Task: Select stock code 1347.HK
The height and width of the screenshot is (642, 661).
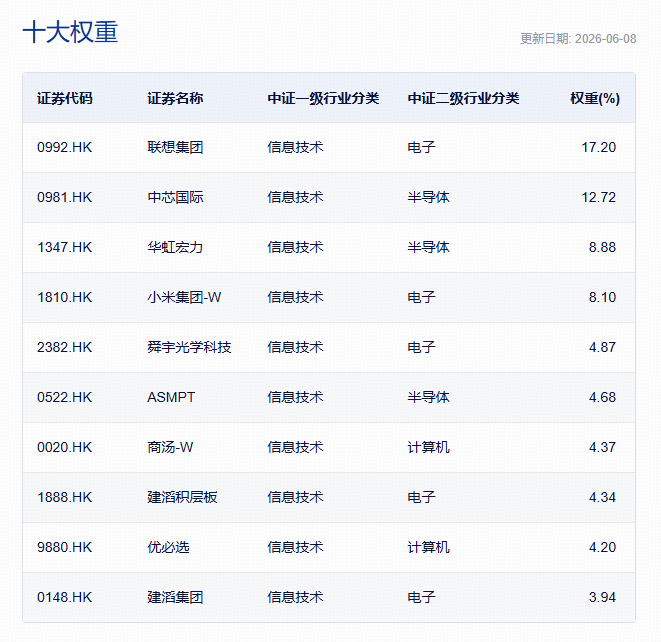Action: click(64, 247)
